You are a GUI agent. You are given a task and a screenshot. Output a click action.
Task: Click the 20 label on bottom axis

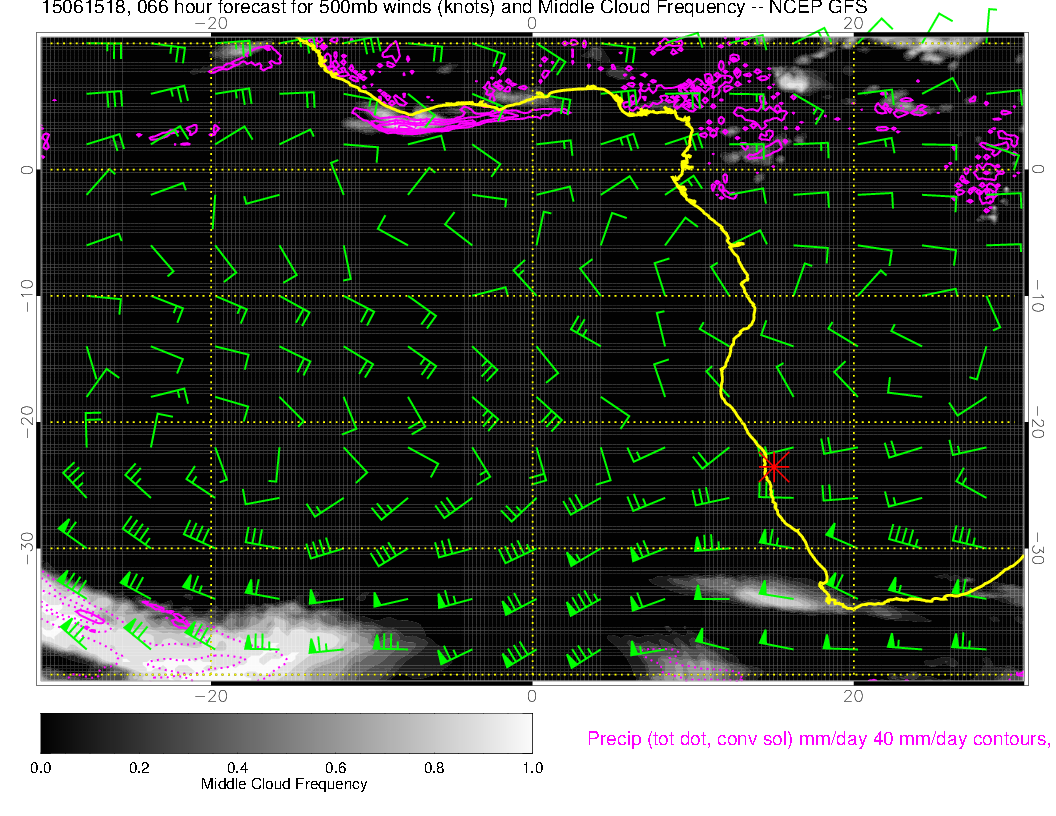click(852, 694)
